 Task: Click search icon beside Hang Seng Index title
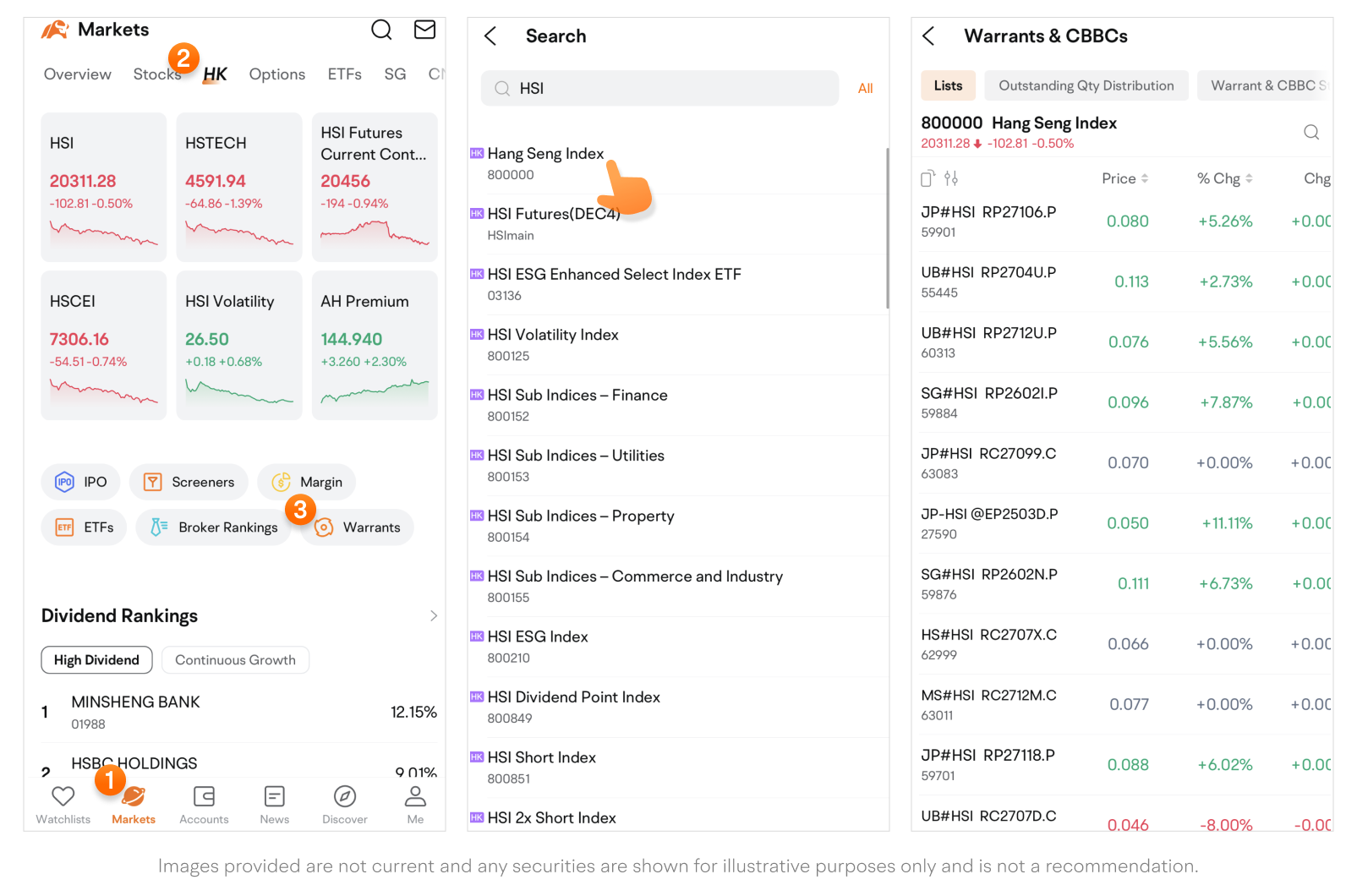1311,132
